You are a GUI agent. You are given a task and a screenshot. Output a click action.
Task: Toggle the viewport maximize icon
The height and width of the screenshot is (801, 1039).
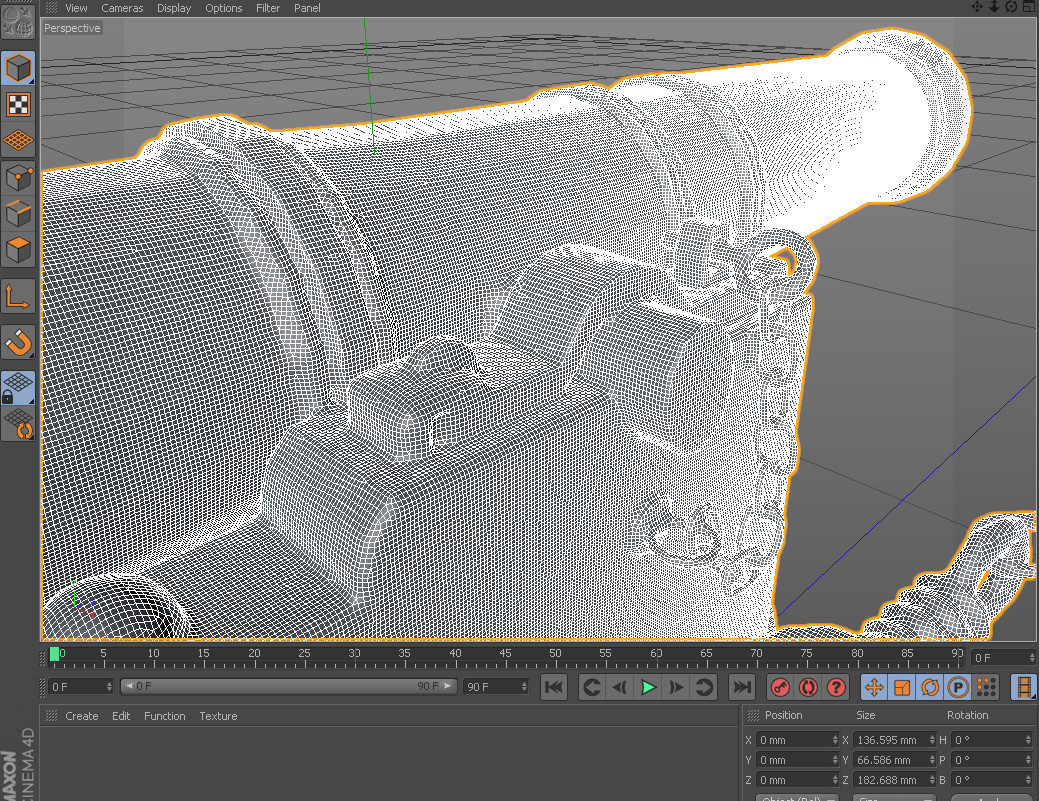(1028, 7)
